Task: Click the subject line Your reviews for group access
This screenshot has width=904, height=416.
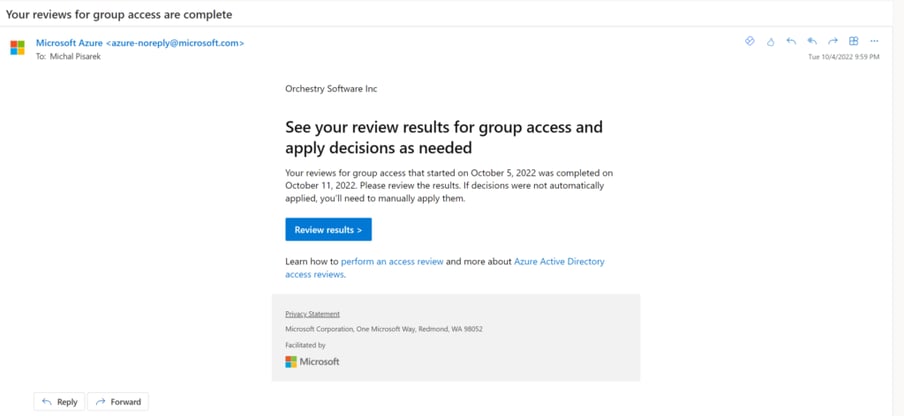Action: [x=119, y=14]
